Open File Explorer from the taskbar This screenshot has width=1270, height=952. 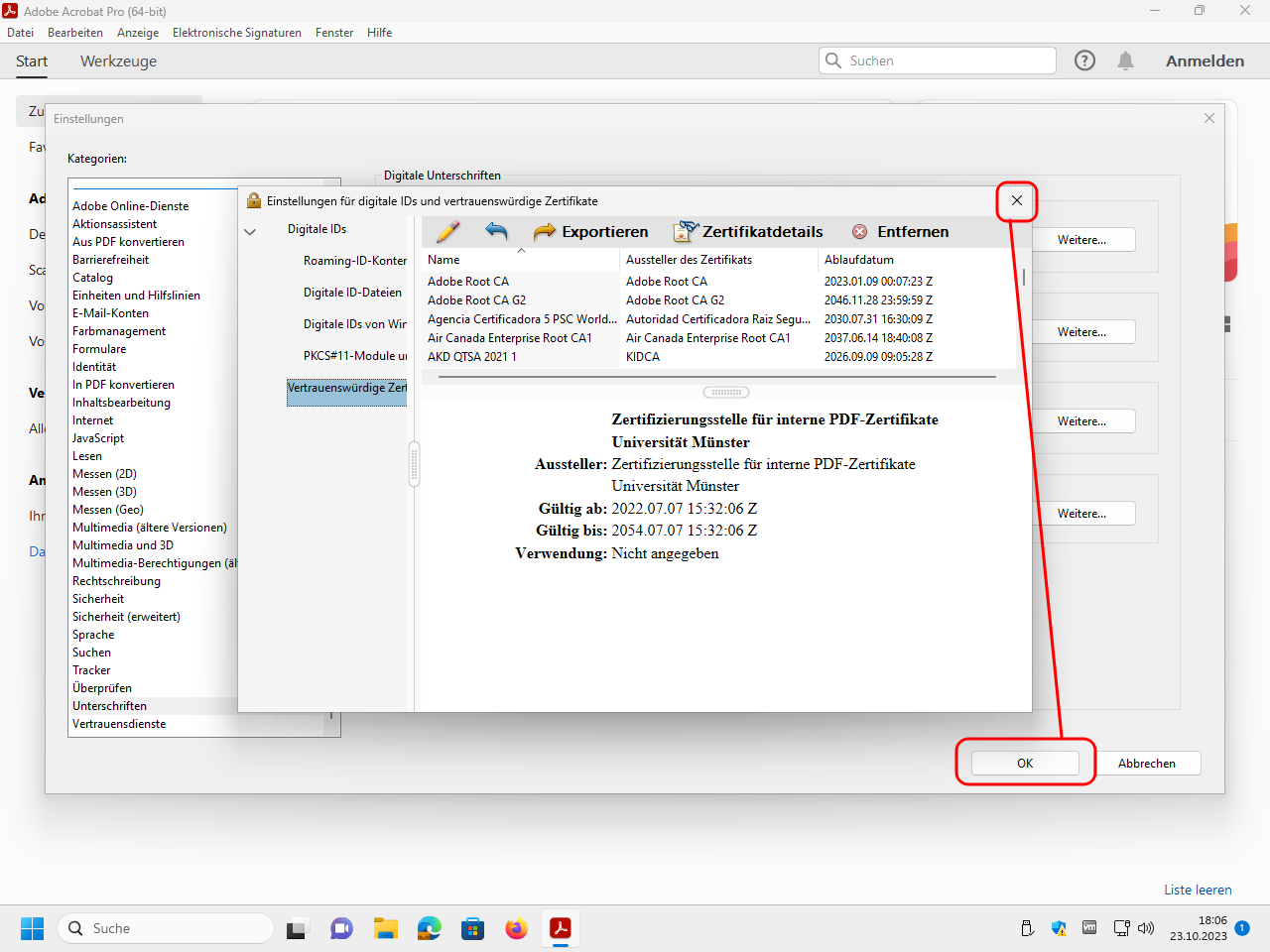click(x=385, y=929)
